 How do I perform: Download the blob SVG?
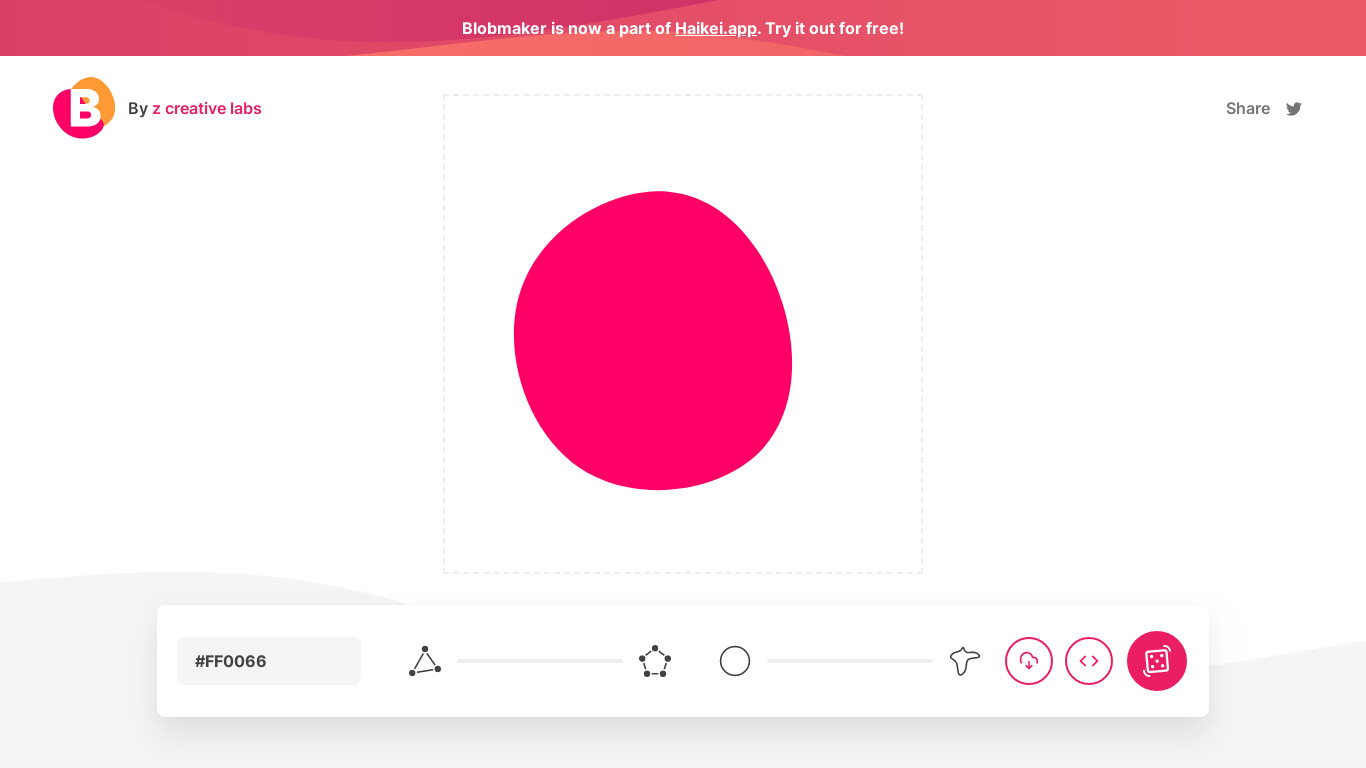1029,661
